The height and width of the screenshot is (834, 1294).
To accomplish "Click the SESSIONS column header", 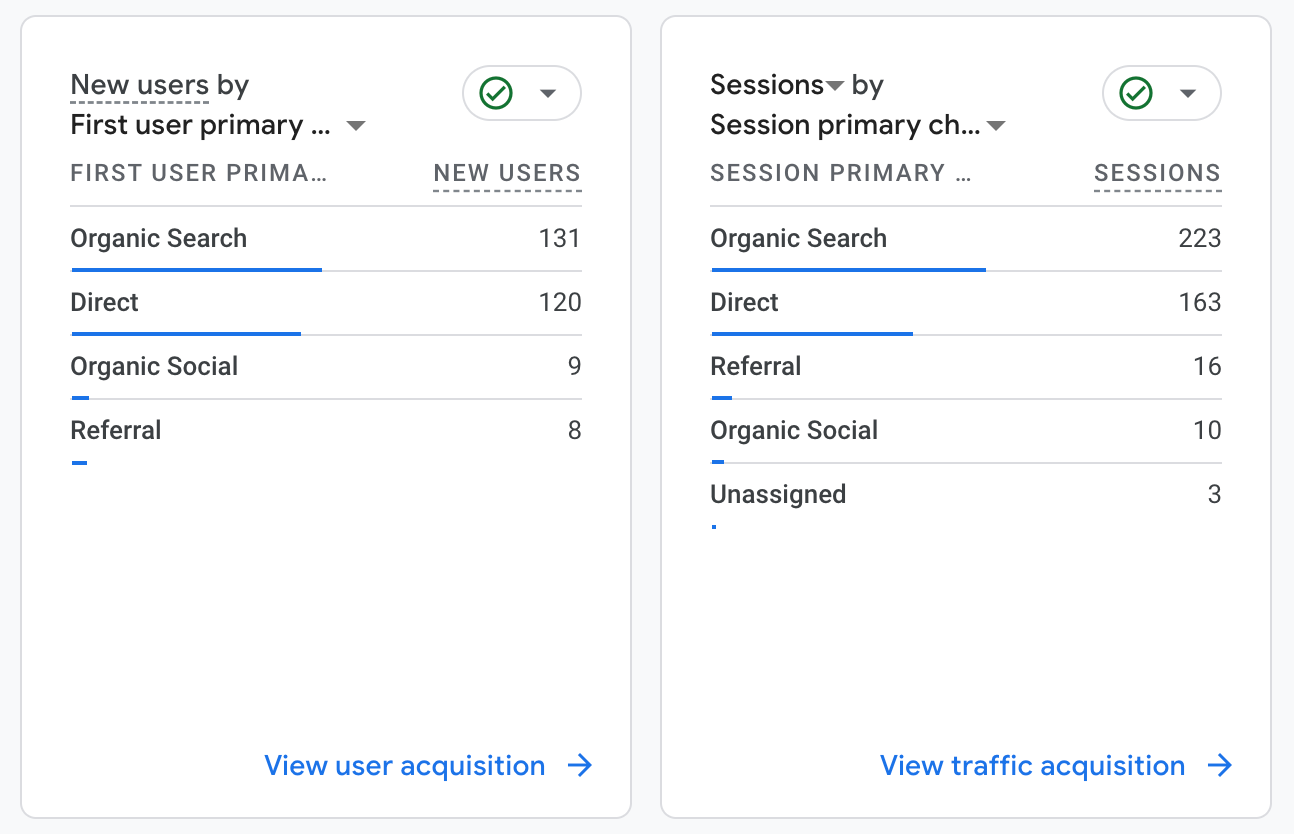I will point(1157,173).
